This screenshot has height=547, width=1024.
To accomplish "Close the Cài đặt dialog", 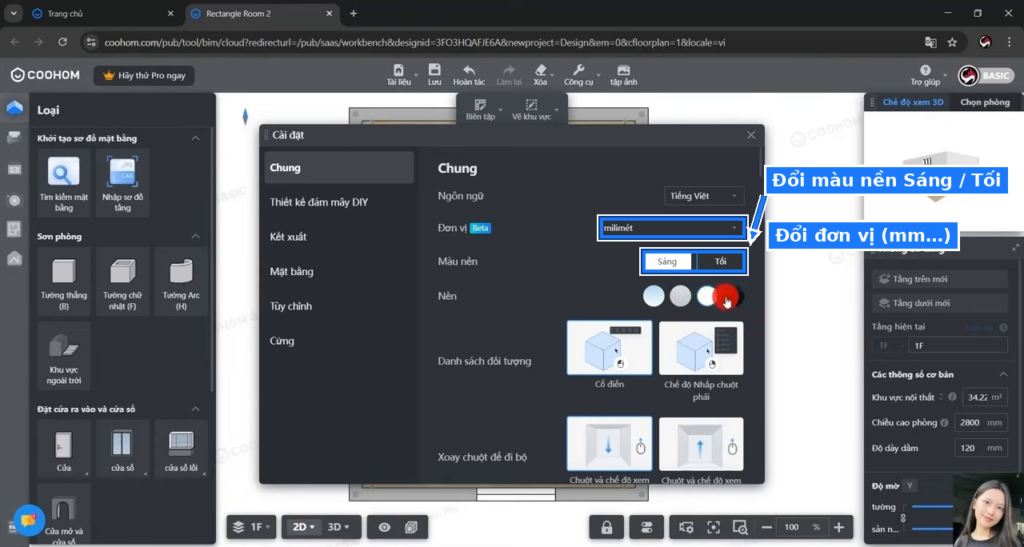I will (x=751, y=135).
